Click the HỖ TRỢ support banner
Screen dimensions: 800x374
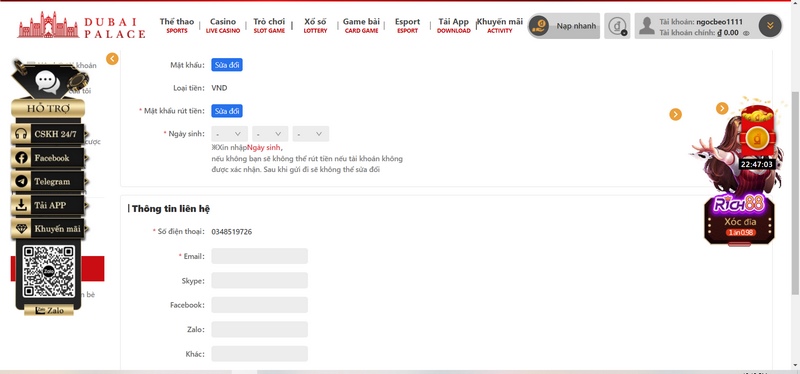tap(48, 108)
